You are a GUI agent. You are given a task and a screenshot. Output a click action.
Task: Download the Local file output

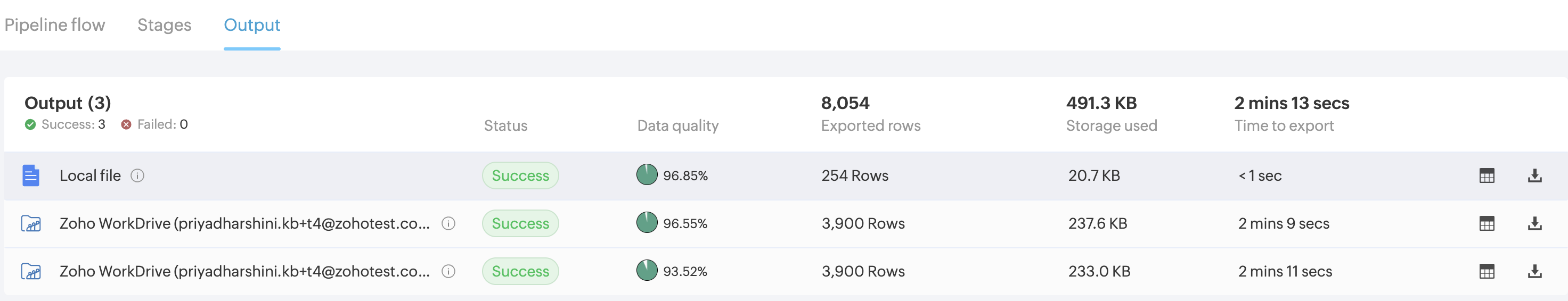1534,175
